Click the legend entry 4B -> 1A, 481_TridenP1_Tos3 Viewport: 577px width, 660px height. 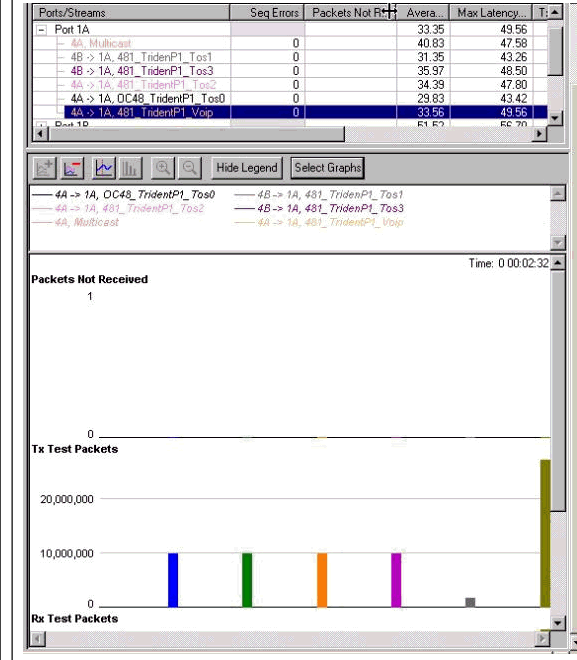(x=330, y=208)
